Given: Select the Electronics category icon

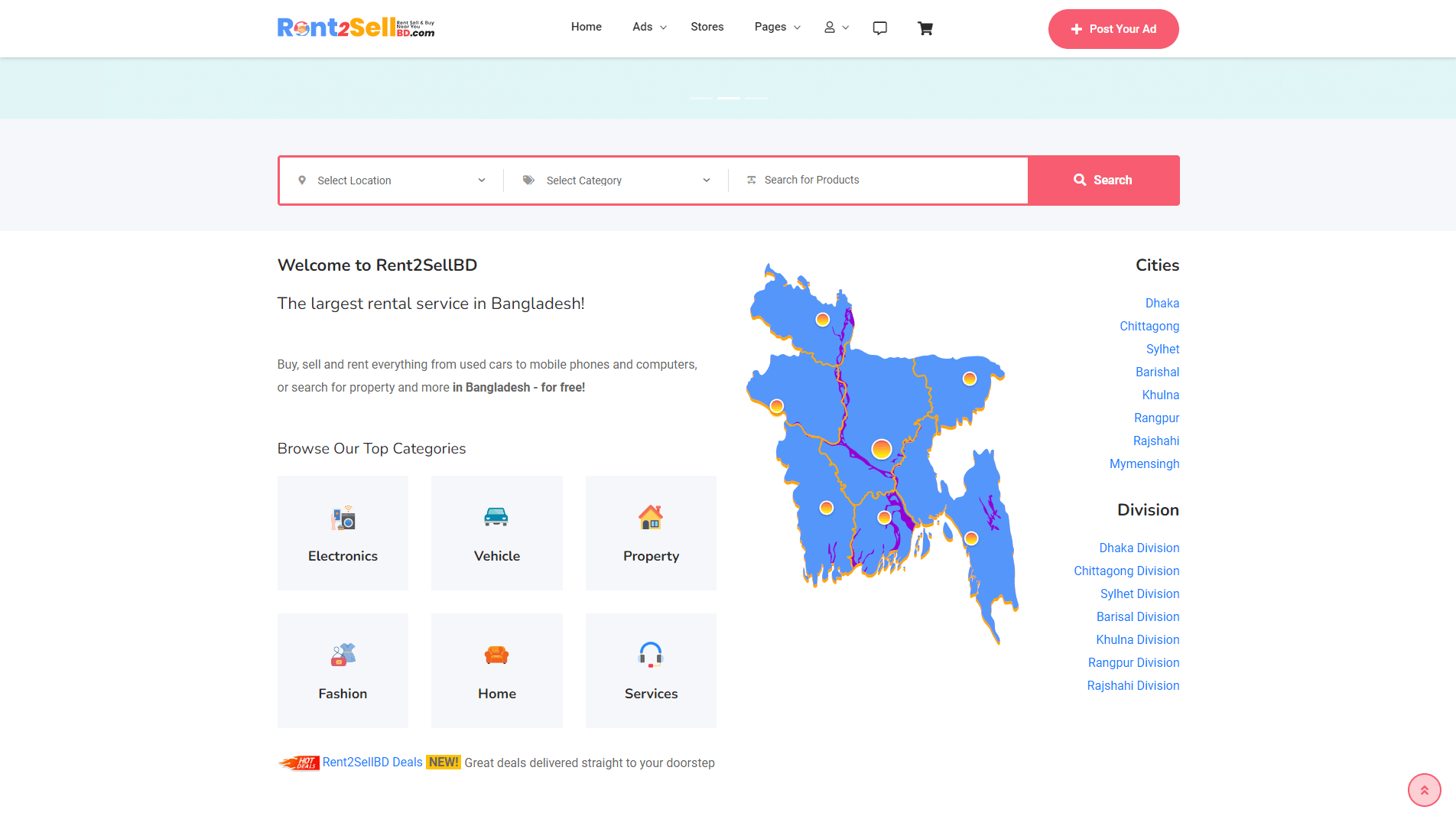Looking at the screenshot, I should point(343,519).
